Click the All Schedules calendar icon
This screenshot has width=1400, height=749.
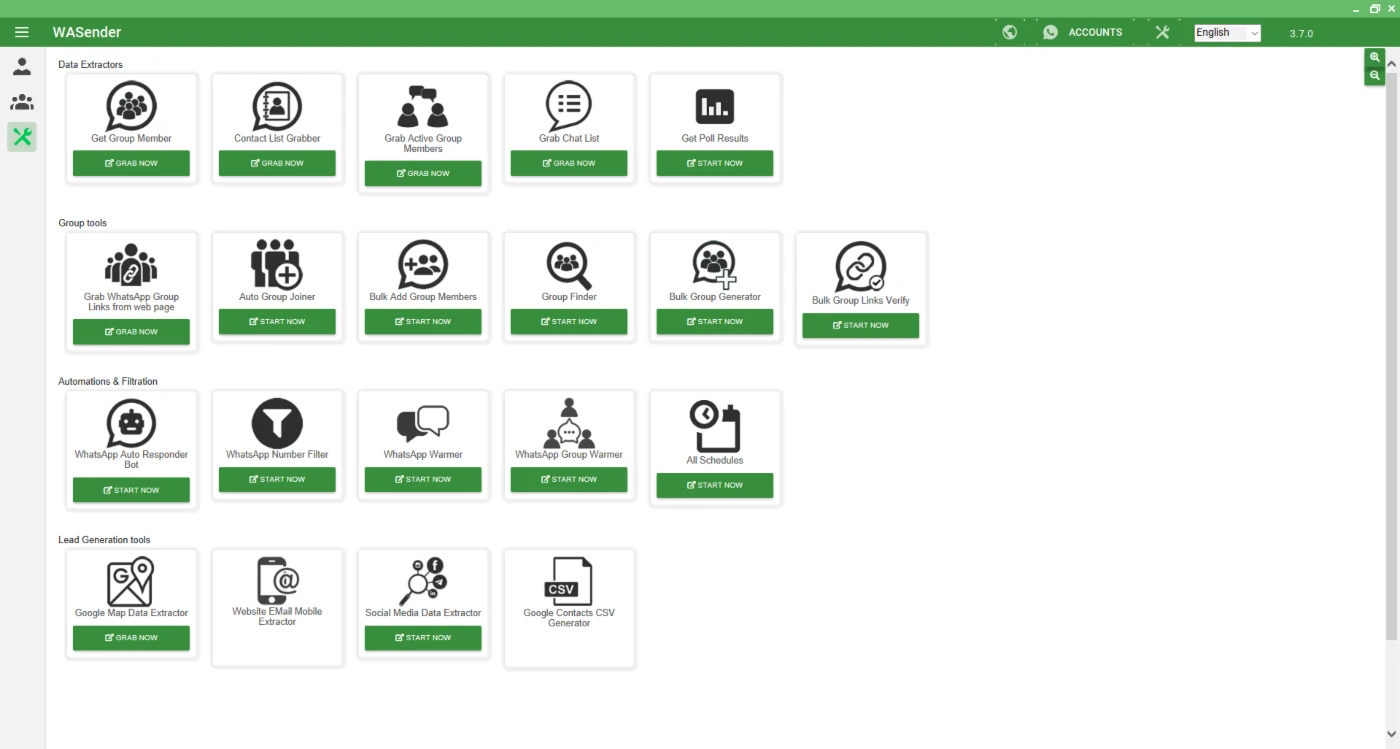pos(715,427)
